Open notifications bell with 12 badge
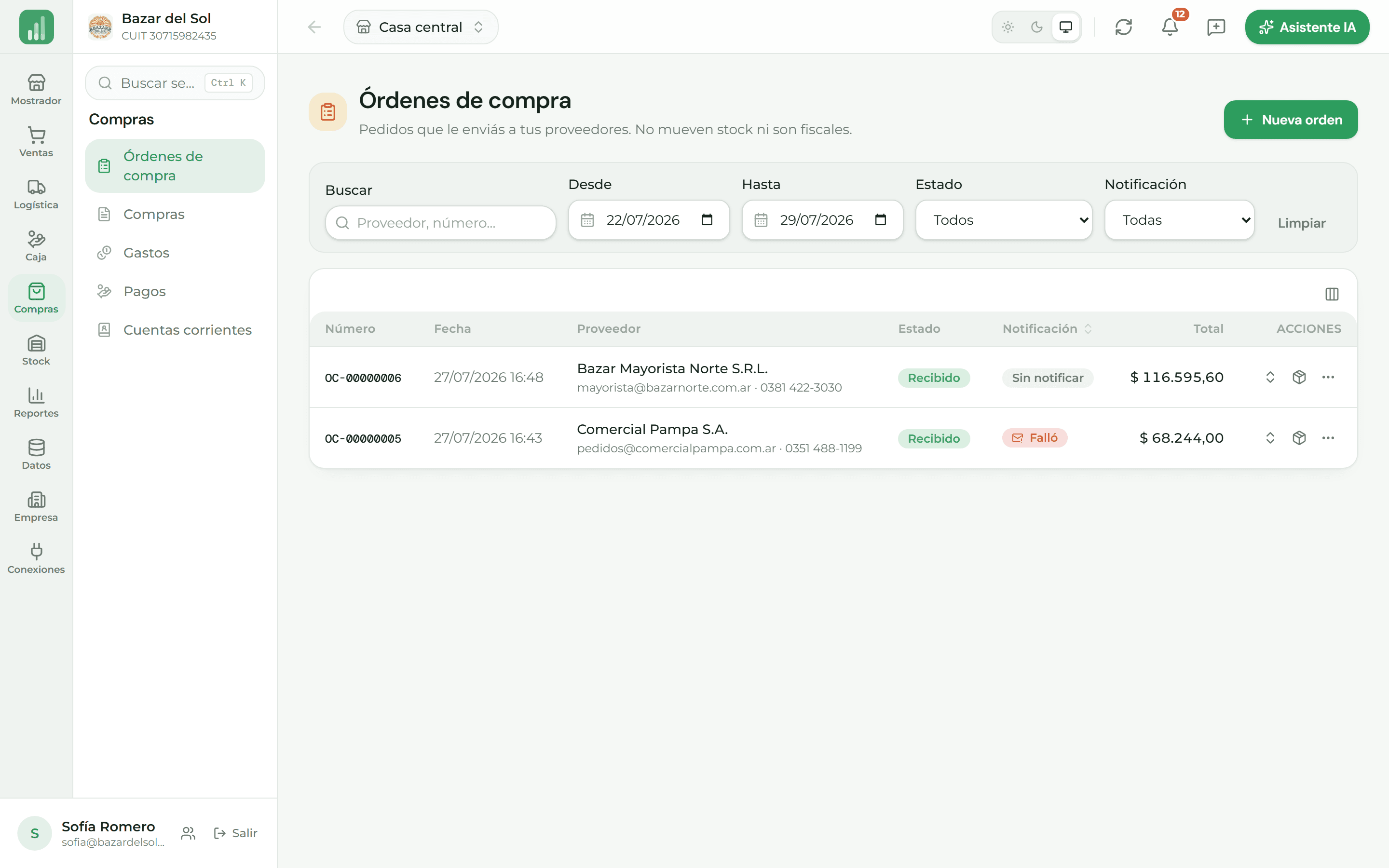This screenshot has height=868, width=1389. pos(1170,27)
